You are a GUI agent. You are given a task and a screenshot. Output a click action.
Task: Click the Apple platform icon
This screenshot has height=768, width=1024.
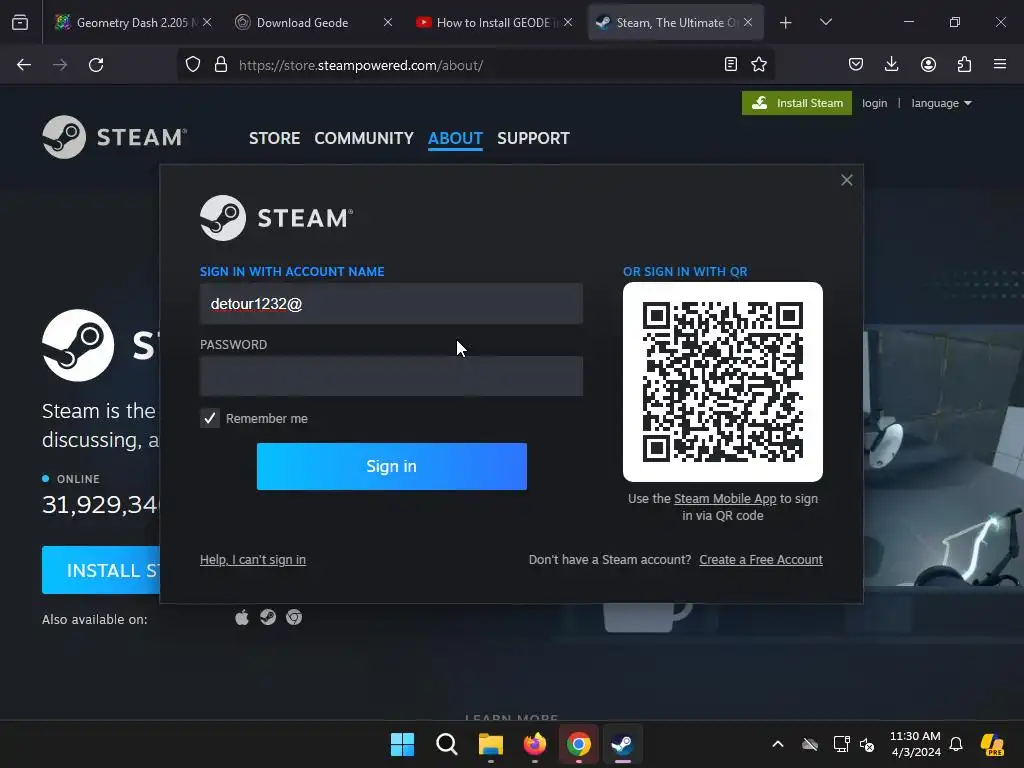tap(242, 617)
